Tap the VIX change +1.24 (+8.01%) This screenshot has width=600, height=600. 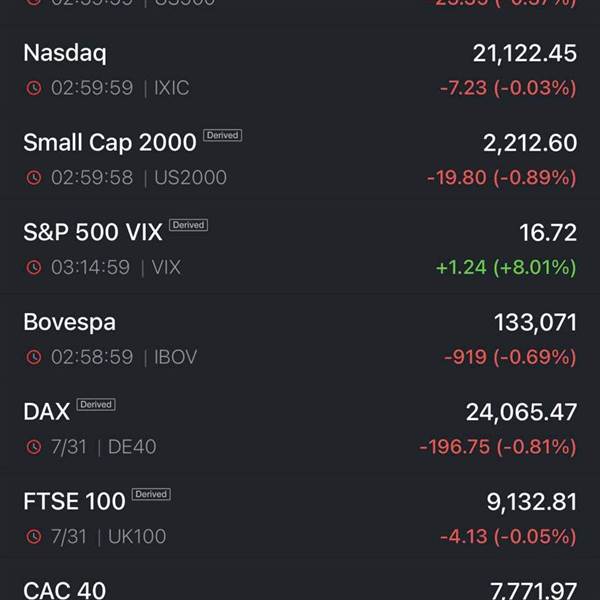[x=506, y=267]
